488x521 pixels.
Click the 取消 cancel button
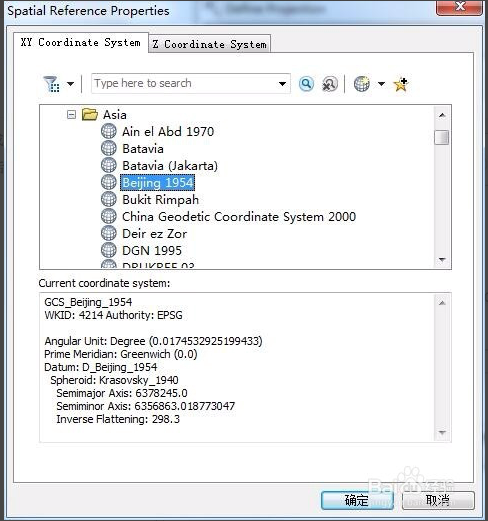(x=438, y=500)
